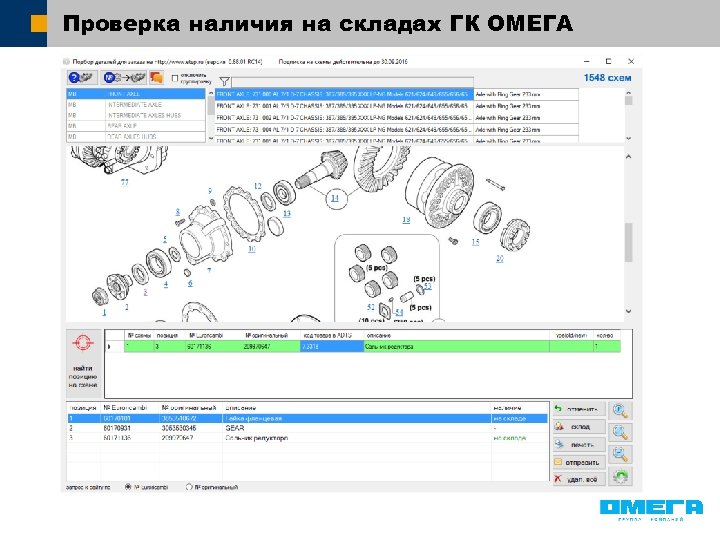This screenshot has width=720, height=540.
Task: Click part number 20 on the diagram
Action: [x=500, y=259]
